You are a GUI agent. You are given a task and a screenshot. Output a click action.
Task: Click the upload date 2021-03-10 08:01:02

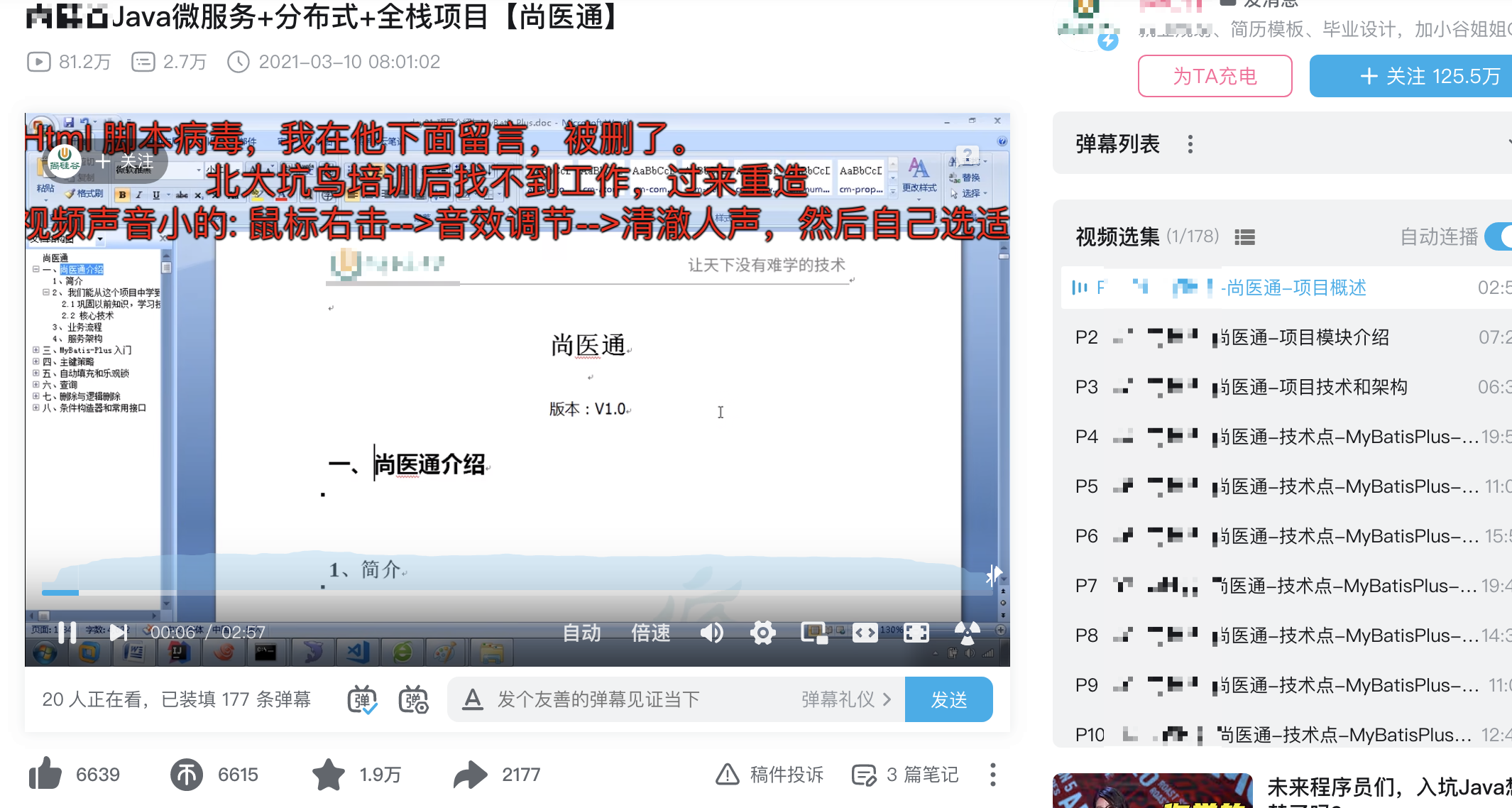[x=334, y=62]
